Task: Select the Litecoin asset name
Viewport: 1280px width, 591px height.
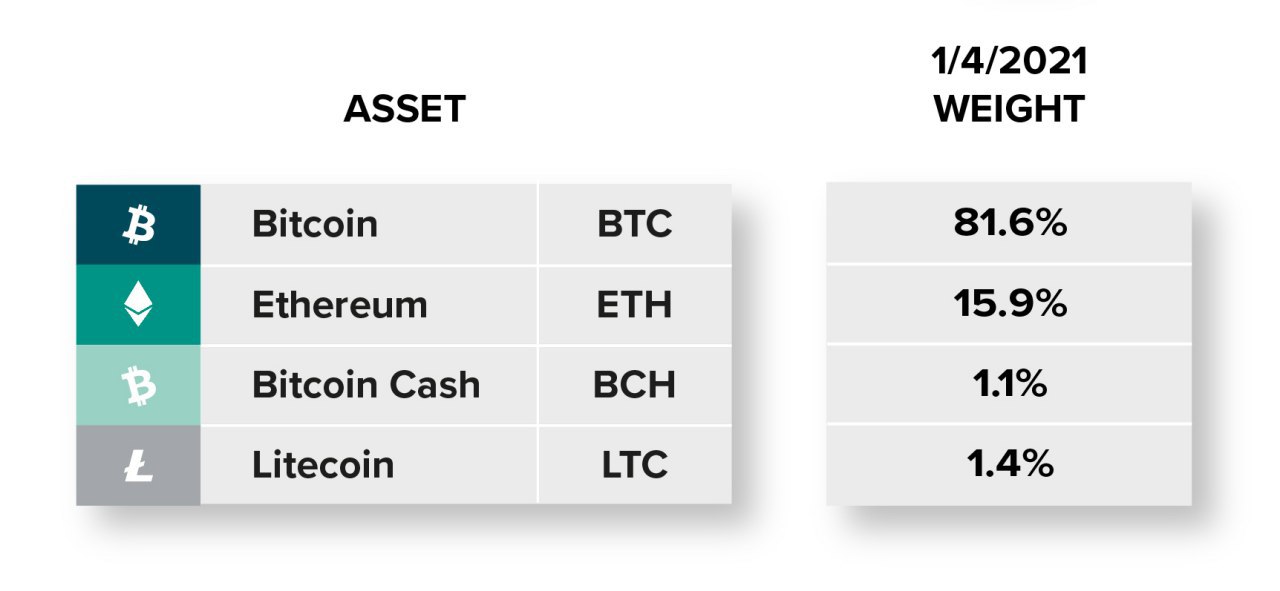Action: click(323, 465)
